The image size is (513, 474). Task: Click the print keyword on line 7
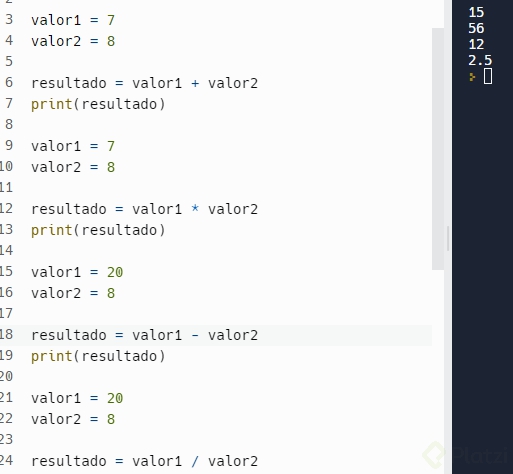pyautogui.click(x=52, y=105)
